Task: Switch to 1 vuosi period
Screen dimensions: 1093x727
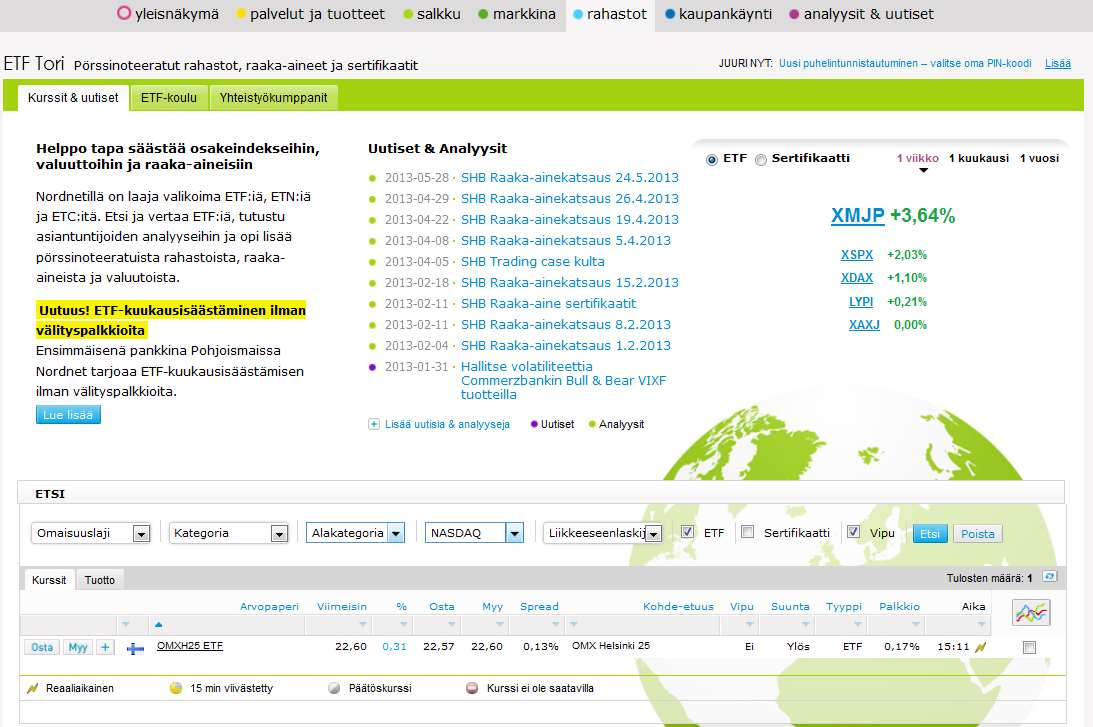Action: pos(1039,158)
